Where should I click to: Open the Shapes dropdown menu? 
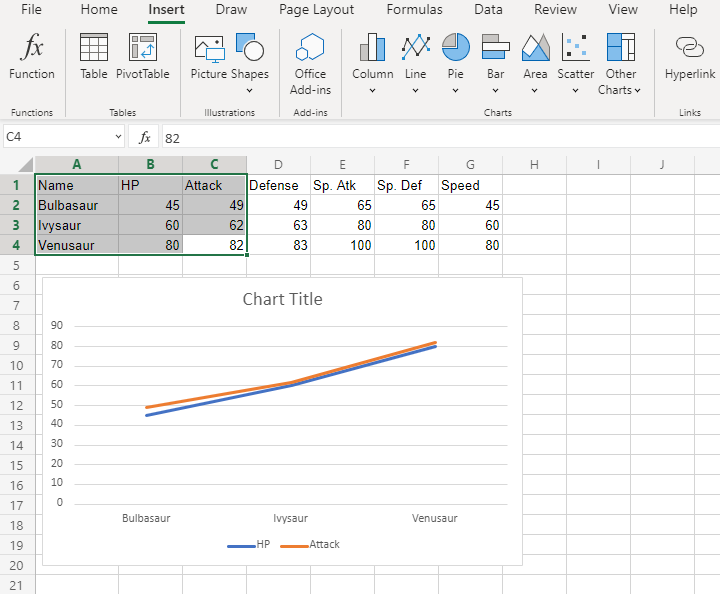[x=249, y=90]
